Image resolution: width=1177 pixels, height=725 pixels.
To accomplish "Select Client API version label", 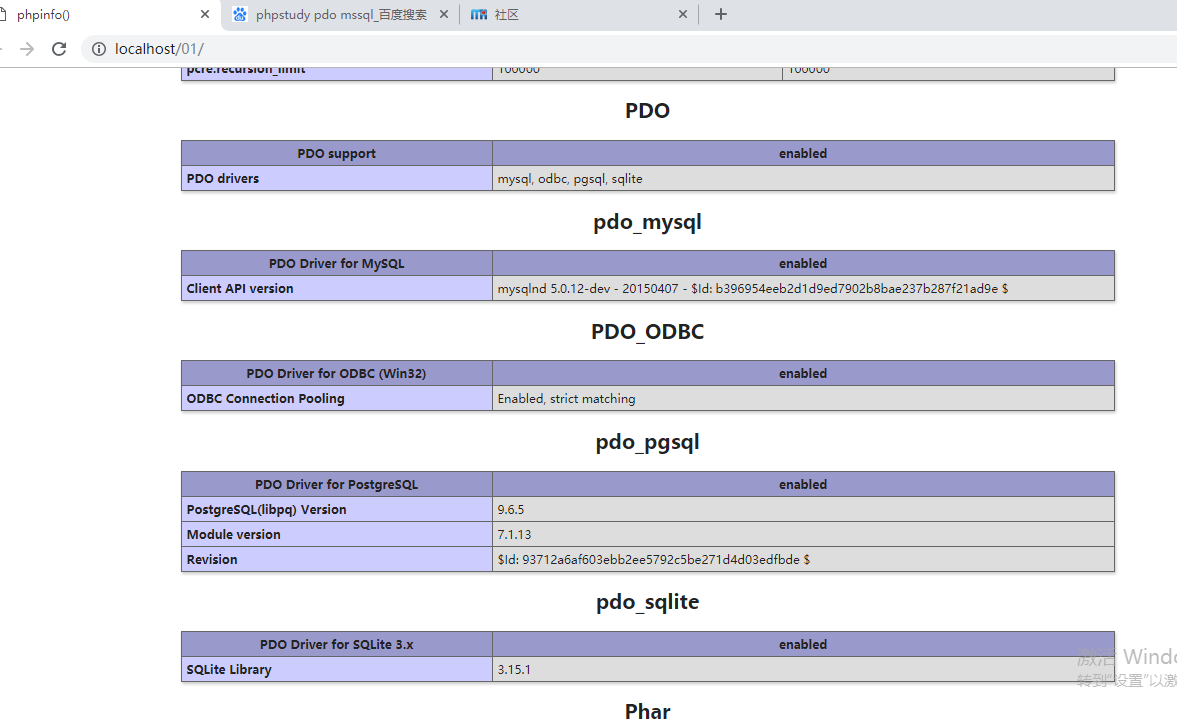I will coord(336,288).
